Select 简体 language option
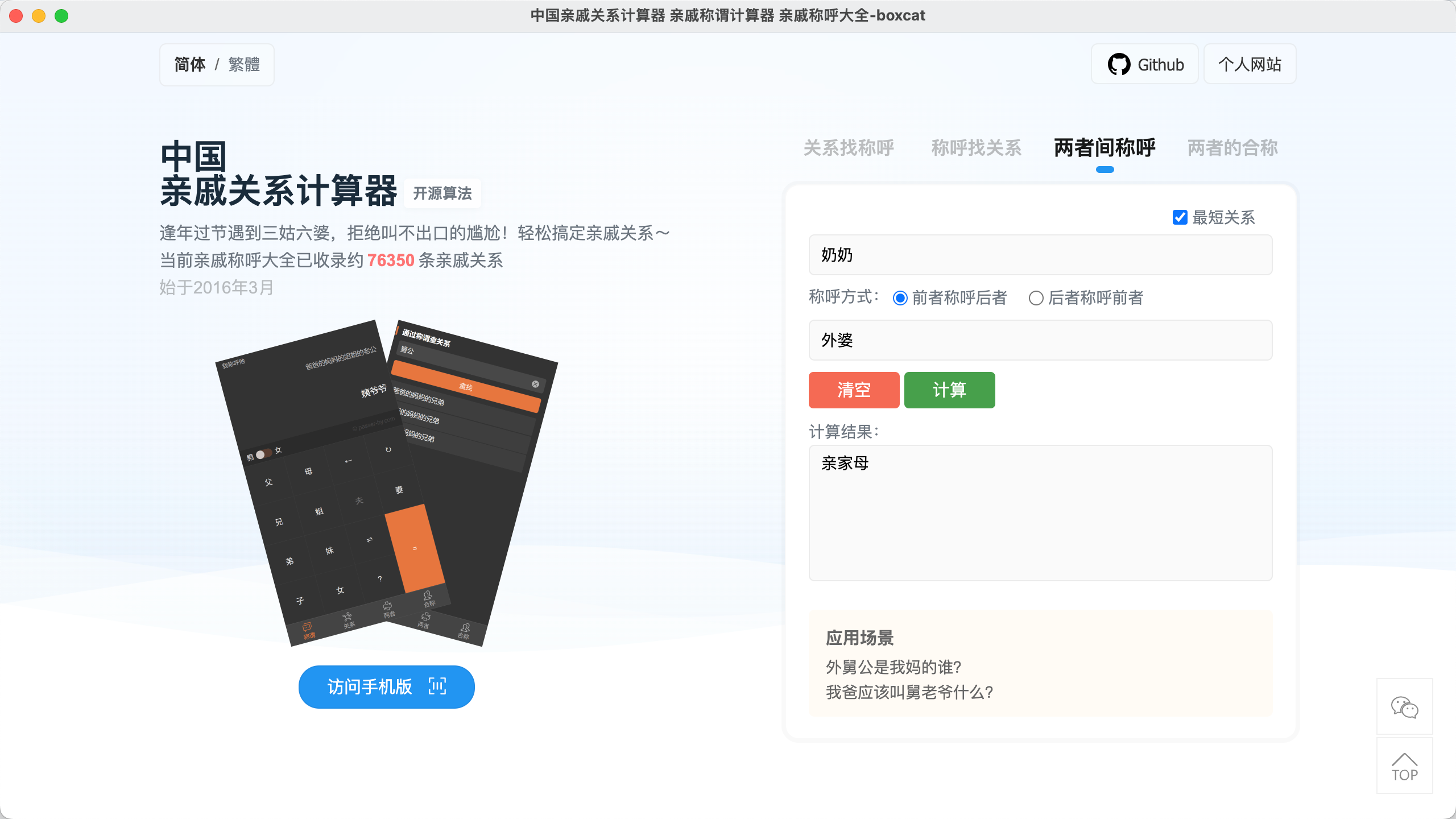Image resolution: width=1456 pixels, height=819 pixels. 189,65
